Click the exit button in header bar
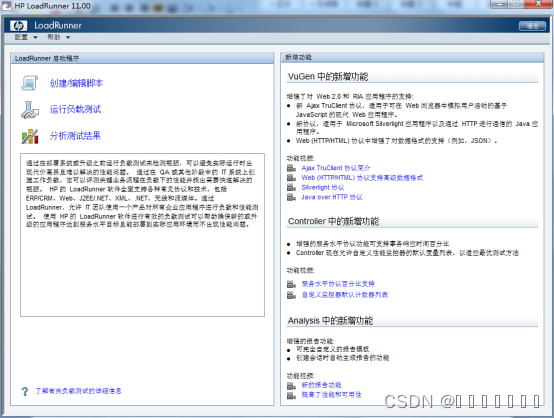Image resolution: width=554 pixels, height=418 pixels. coord(532,26)
